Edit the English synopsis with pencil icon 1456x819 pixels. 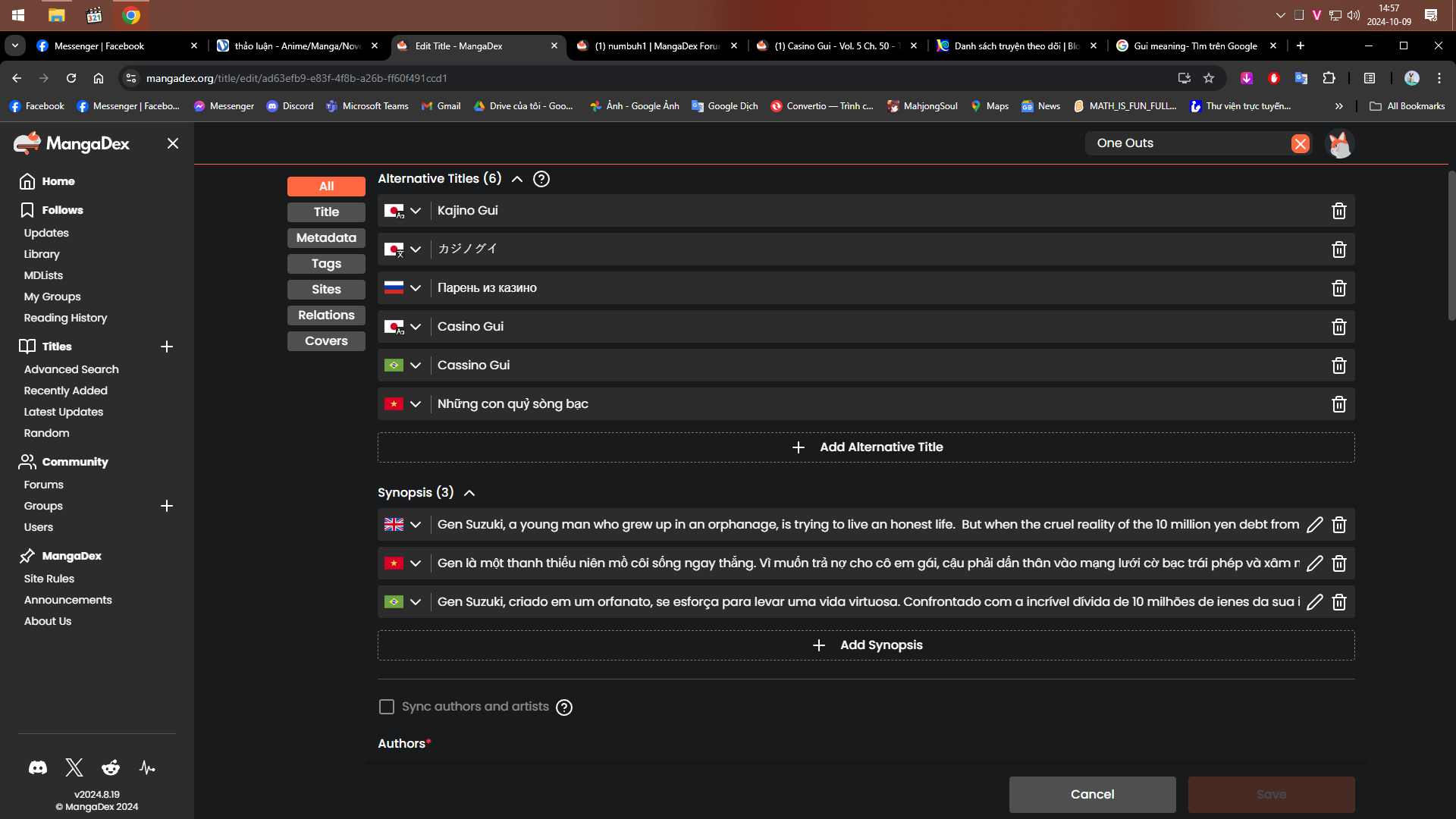[x=1314, y=525]
